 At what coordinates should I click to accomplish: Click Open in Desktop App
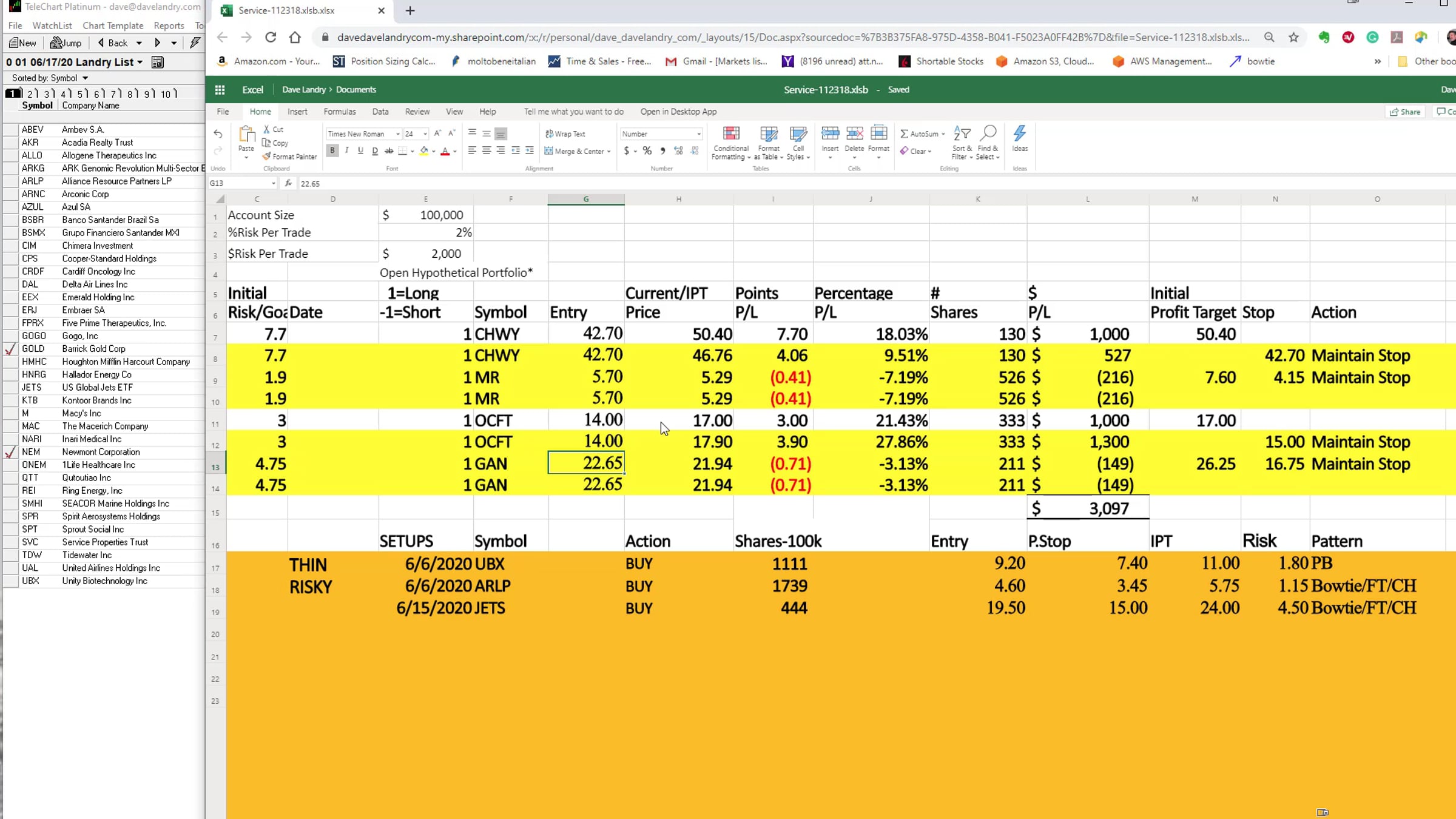(x=678, y=112)
